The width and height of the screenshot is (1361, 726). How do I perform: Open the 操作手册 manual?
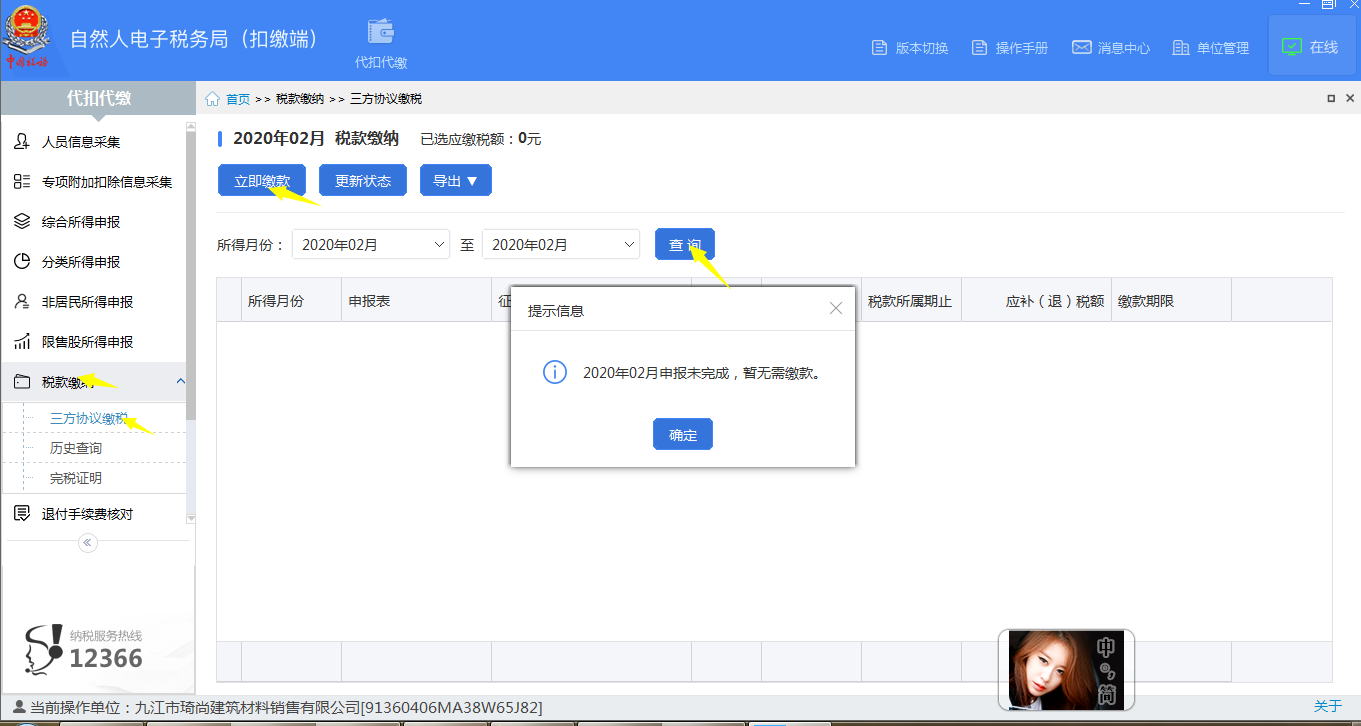click(x=1009, y=47)
